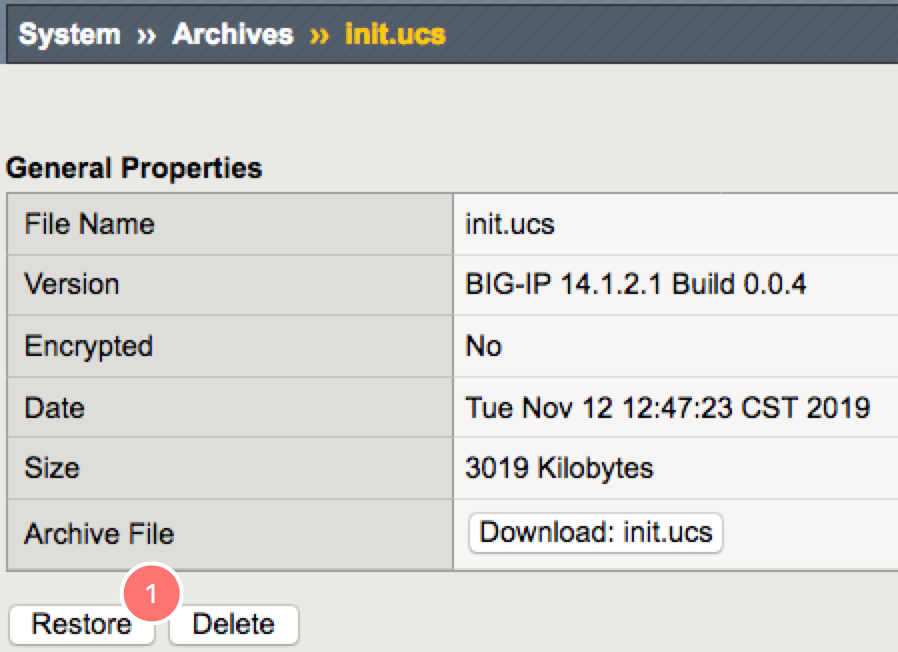Open Archives from the breadcrumb trail
The image size is (898, 652).
(233, 34)
